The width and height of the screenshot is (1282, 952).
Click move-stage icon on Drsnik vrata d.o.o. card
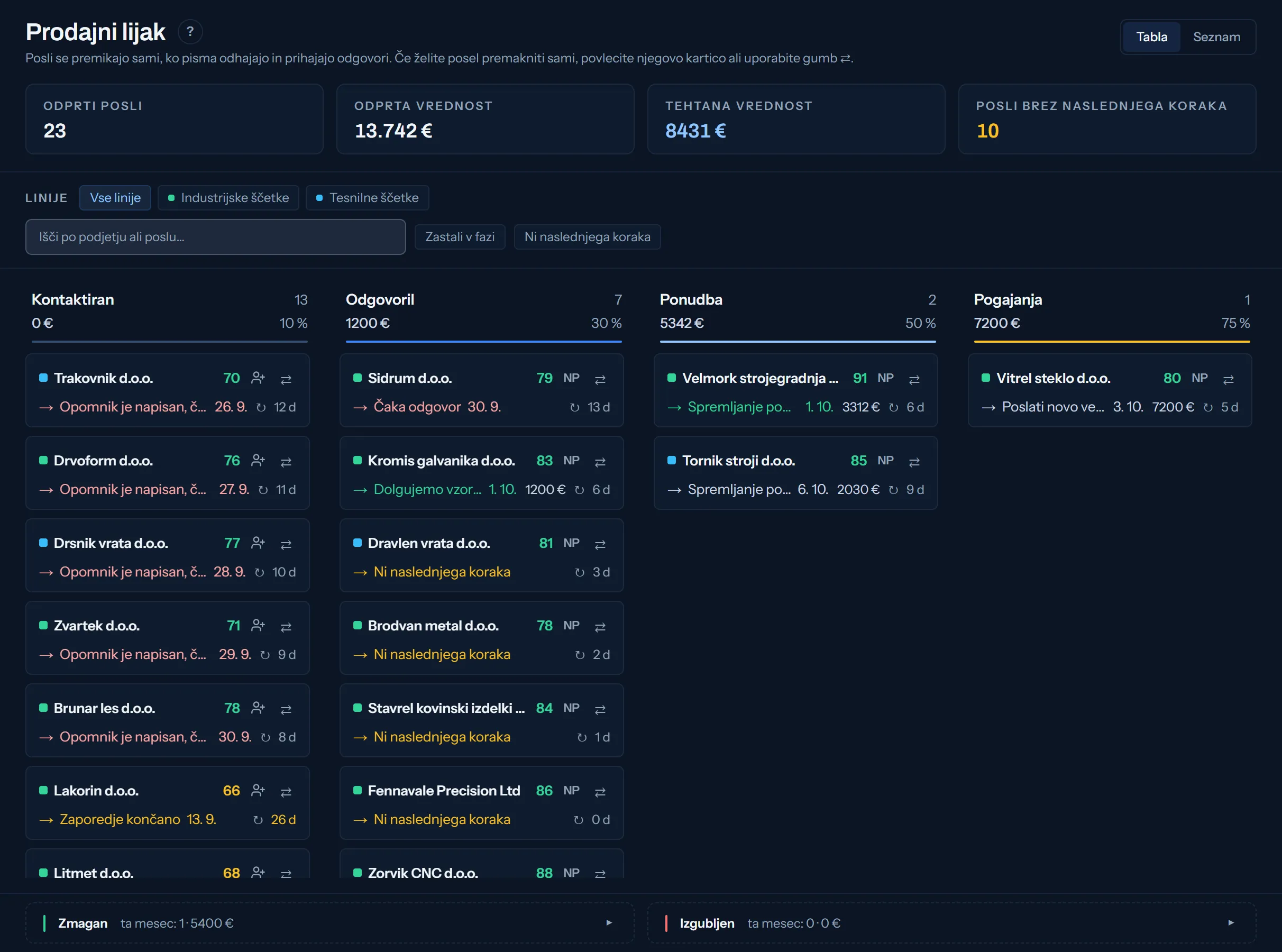pos(286,544)
